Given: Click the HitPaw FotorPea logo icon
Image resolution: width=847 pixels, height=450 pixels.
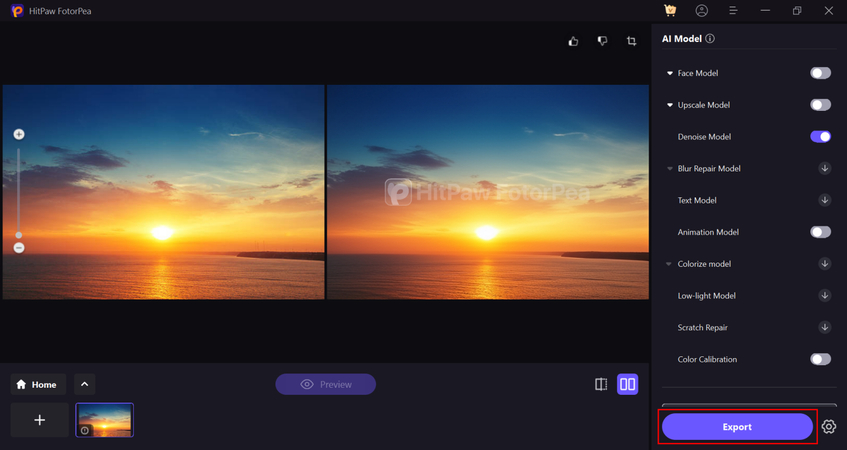Looking at the screenshot, I should pyautogui.click(x=17, y=11).
